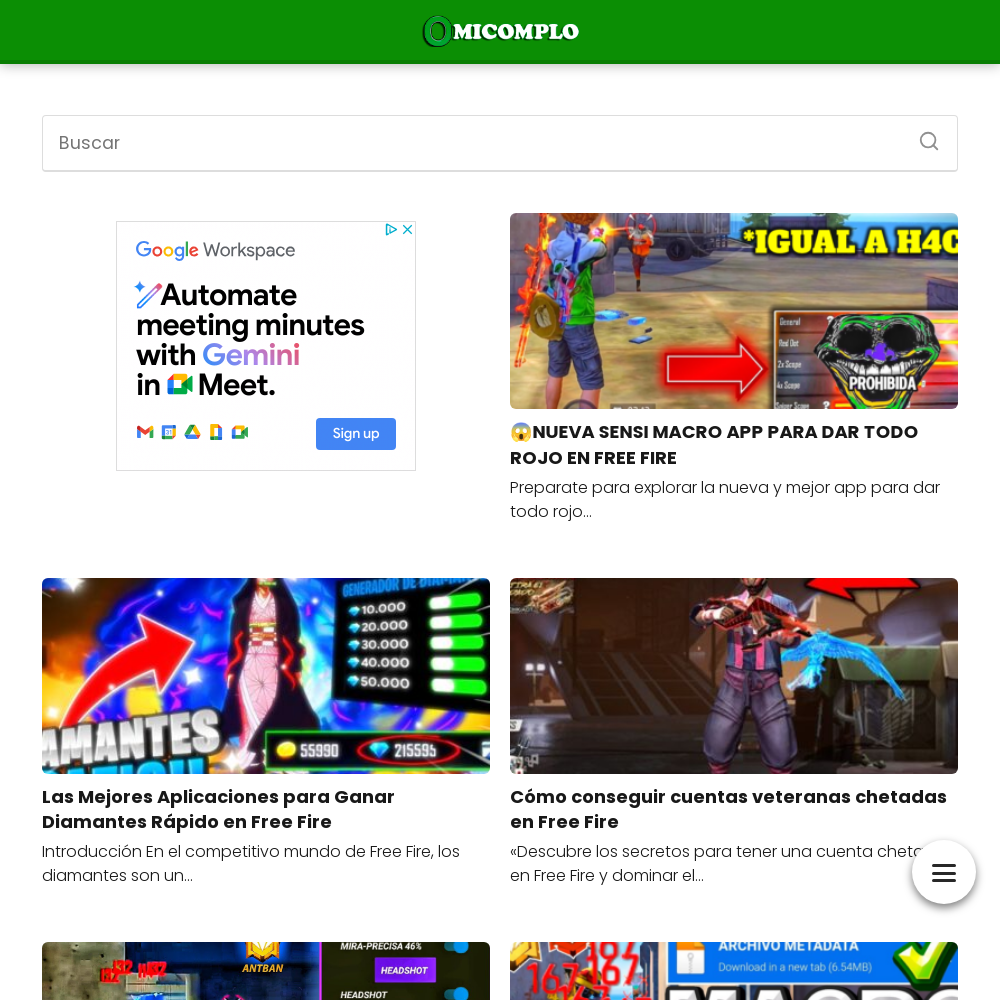Open the sensi macro article thumbnail
Viewport: 1000px width, 1000px height.
(x=733, y=311)
